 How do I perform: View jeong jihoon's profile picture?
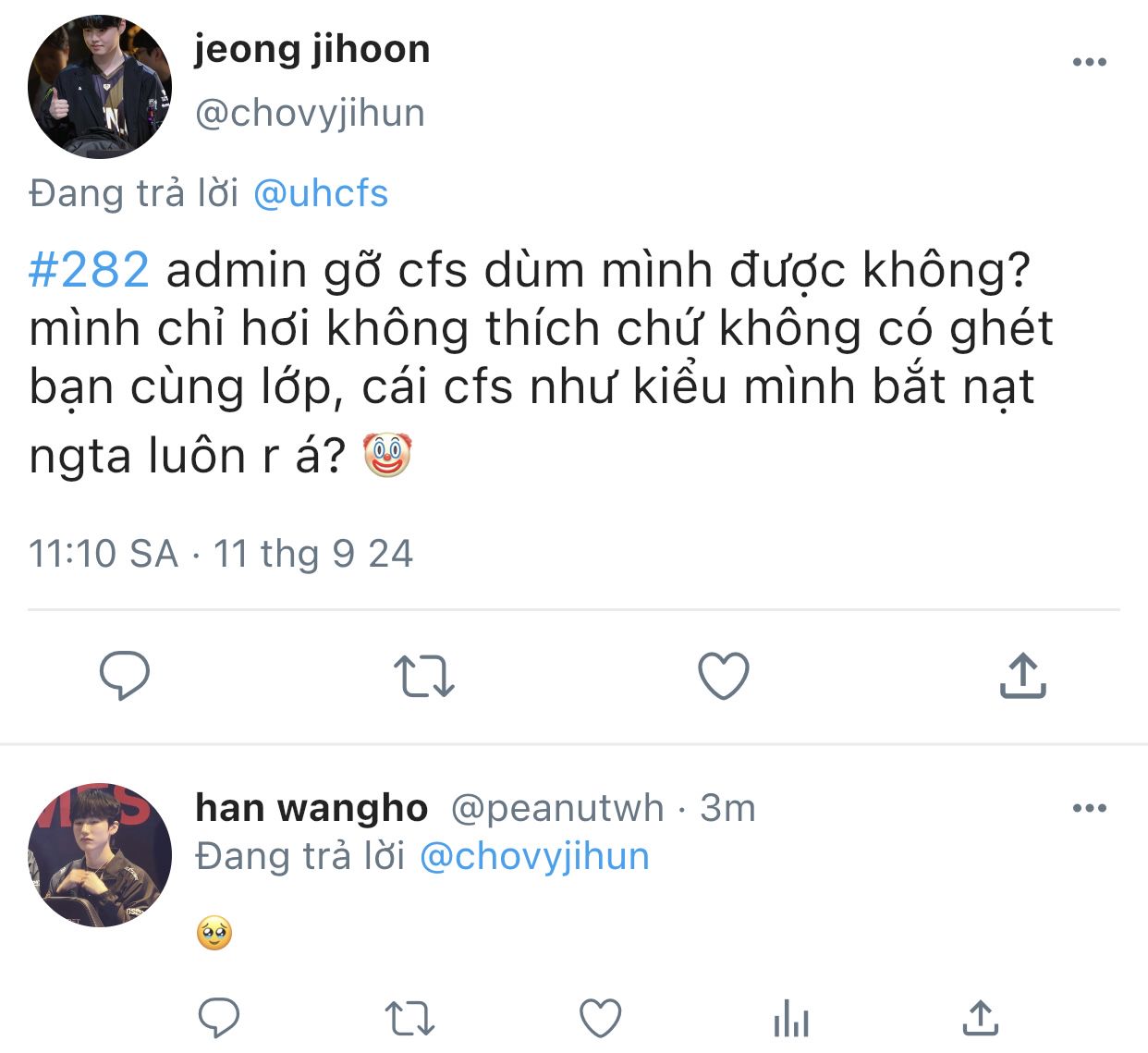100,86
